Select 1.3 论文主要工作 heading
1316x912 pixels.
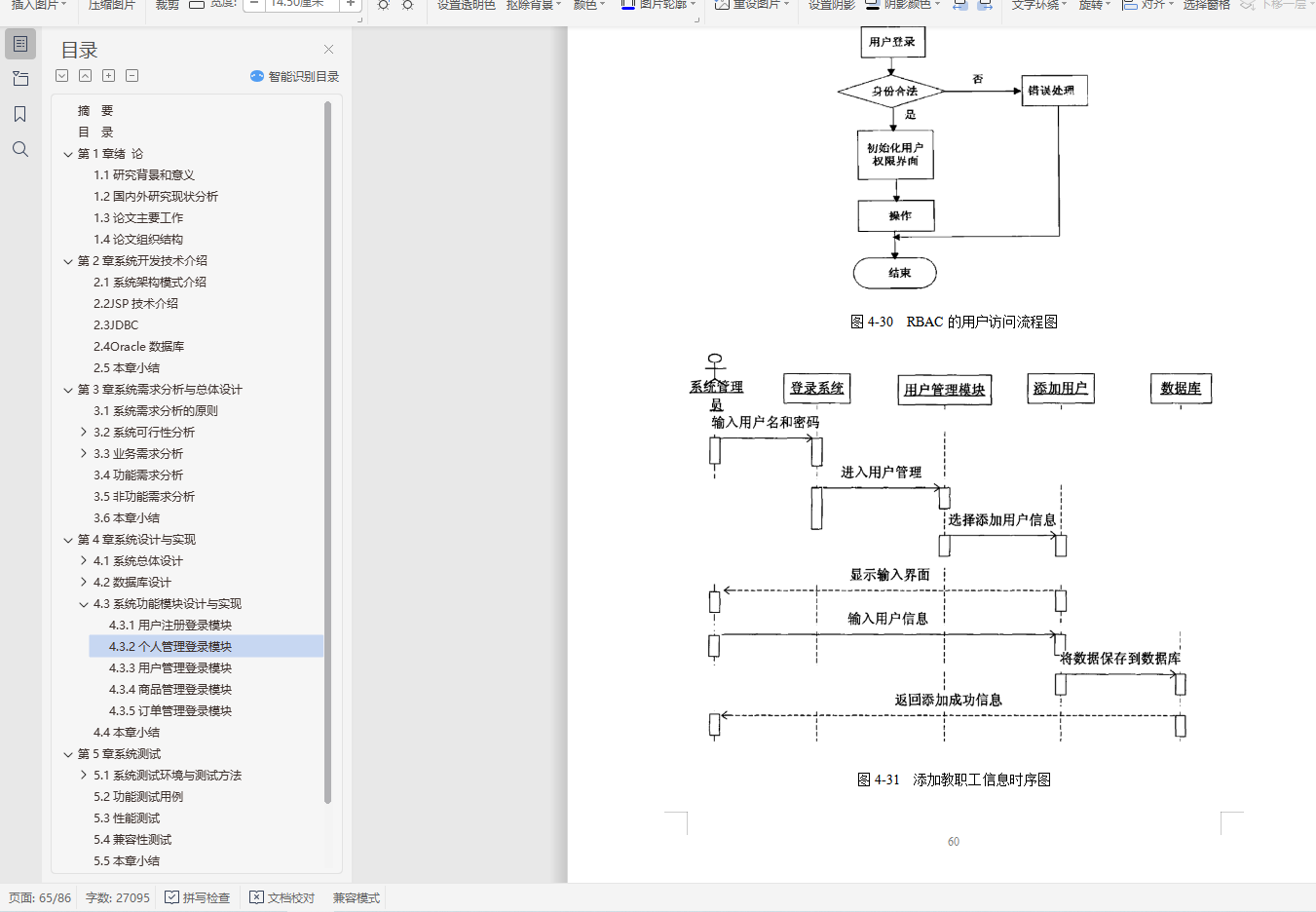click(138, 218)
